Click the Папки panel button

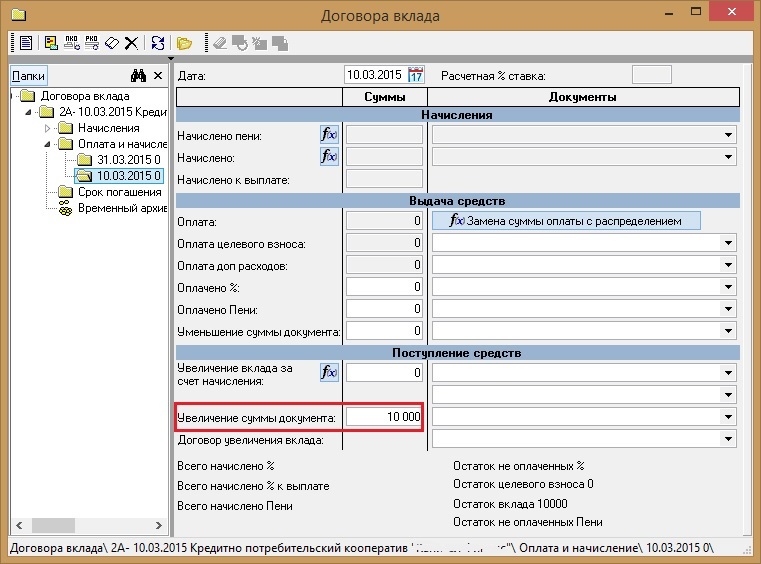(29, 76)
